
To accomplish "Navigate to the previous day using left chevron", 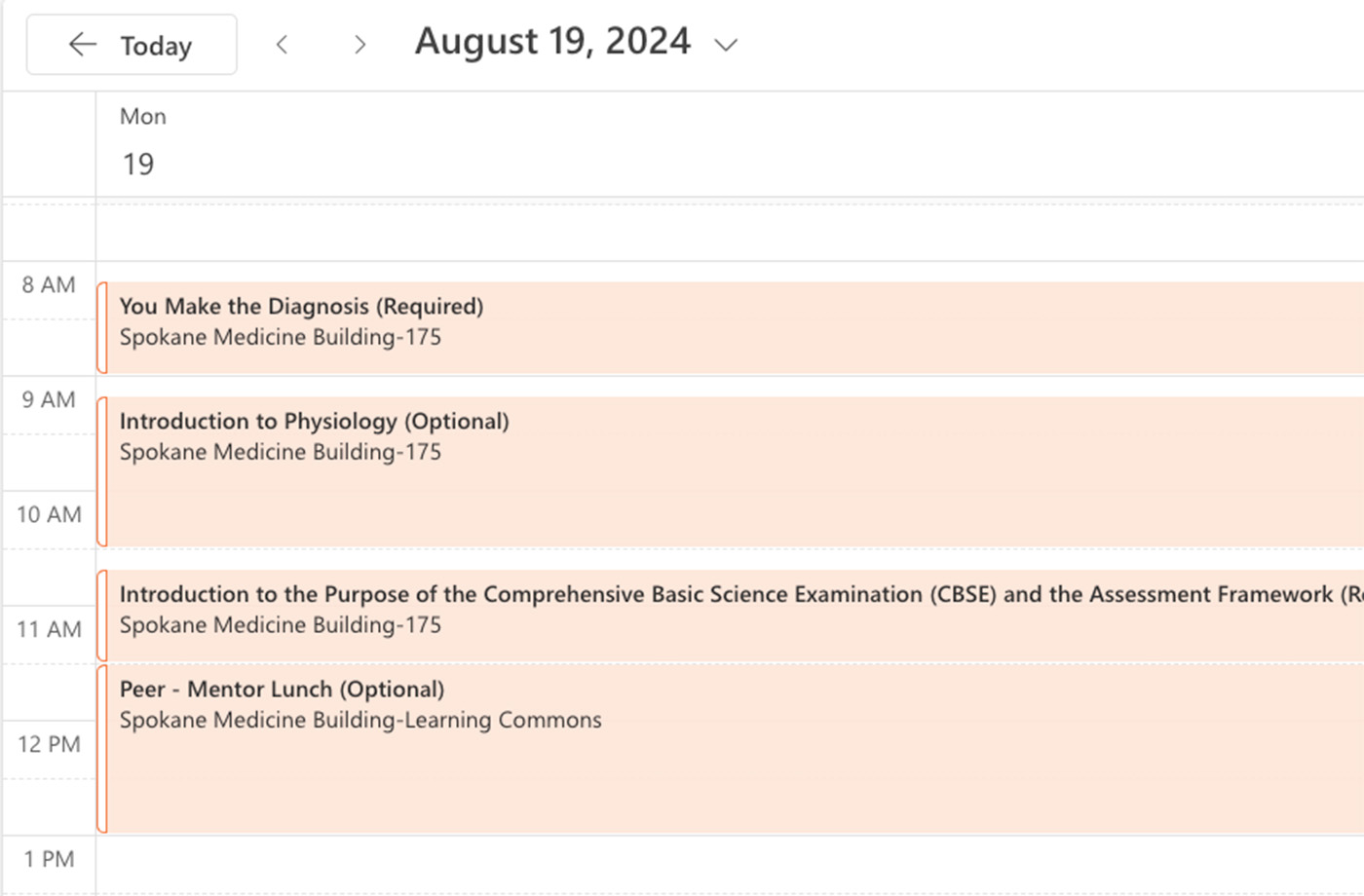I will [283, 44].
